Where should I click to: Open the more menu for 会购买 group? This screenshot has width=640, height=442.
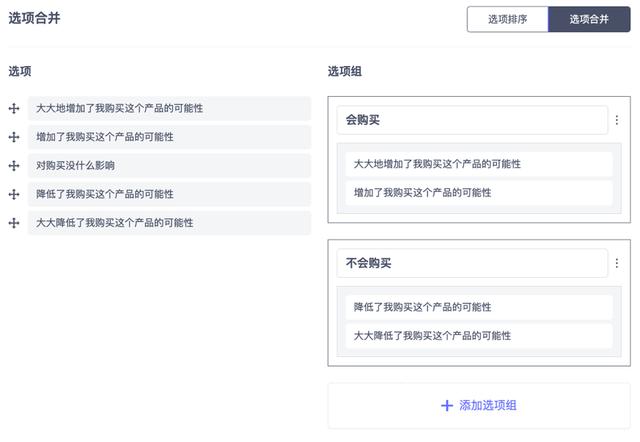pyautogui.click(x=616, y=120)
